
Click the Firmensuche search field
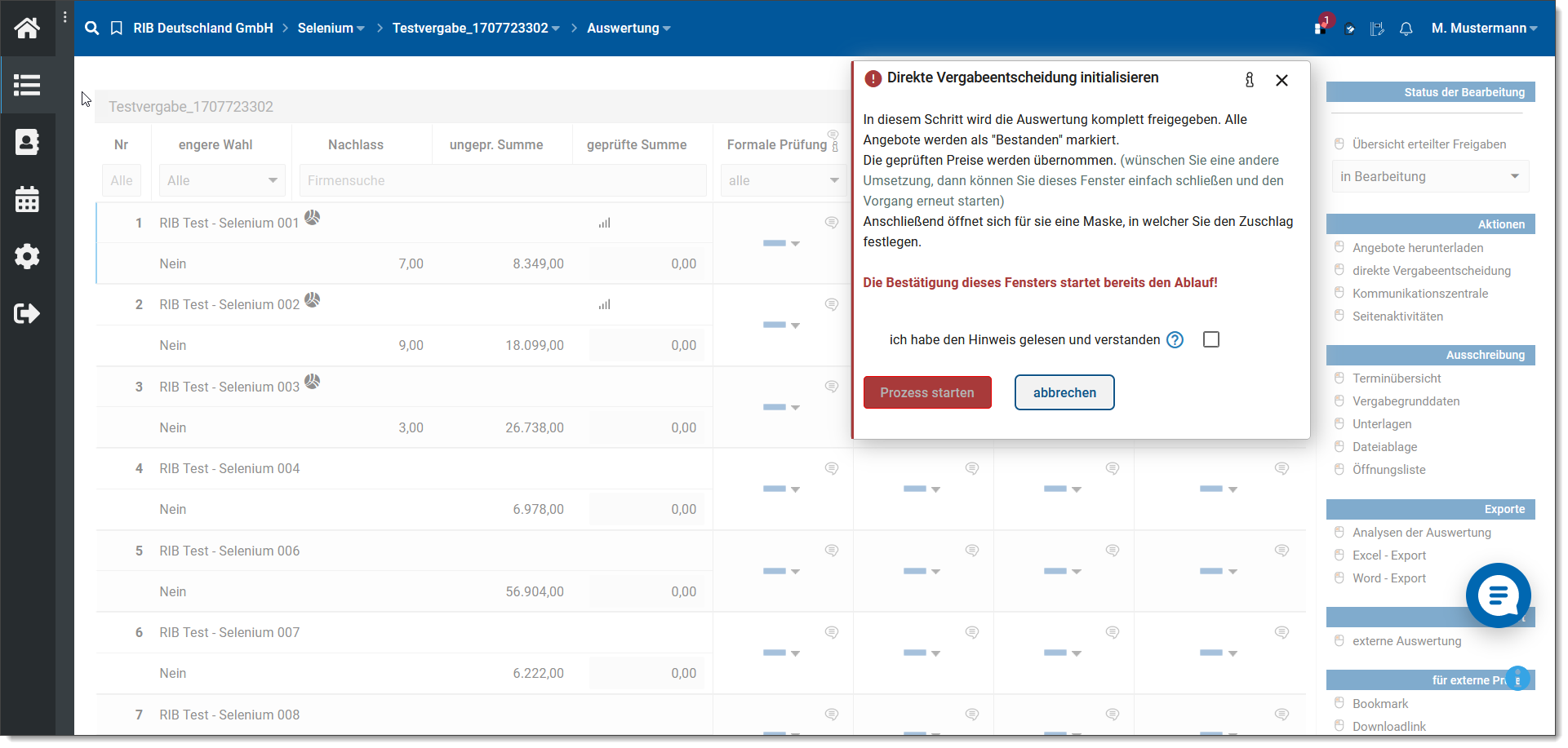tap(503, 180)
